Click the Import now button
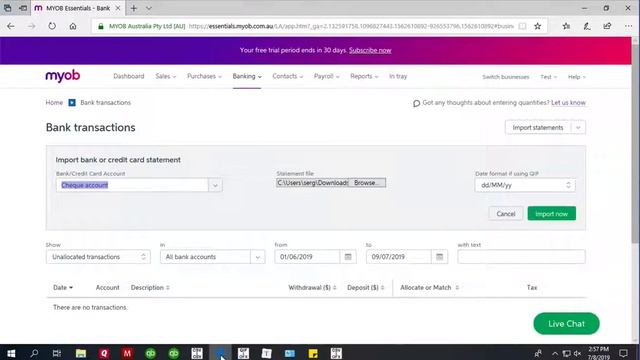This screenshot has width=640, height=360. [551, 213]
